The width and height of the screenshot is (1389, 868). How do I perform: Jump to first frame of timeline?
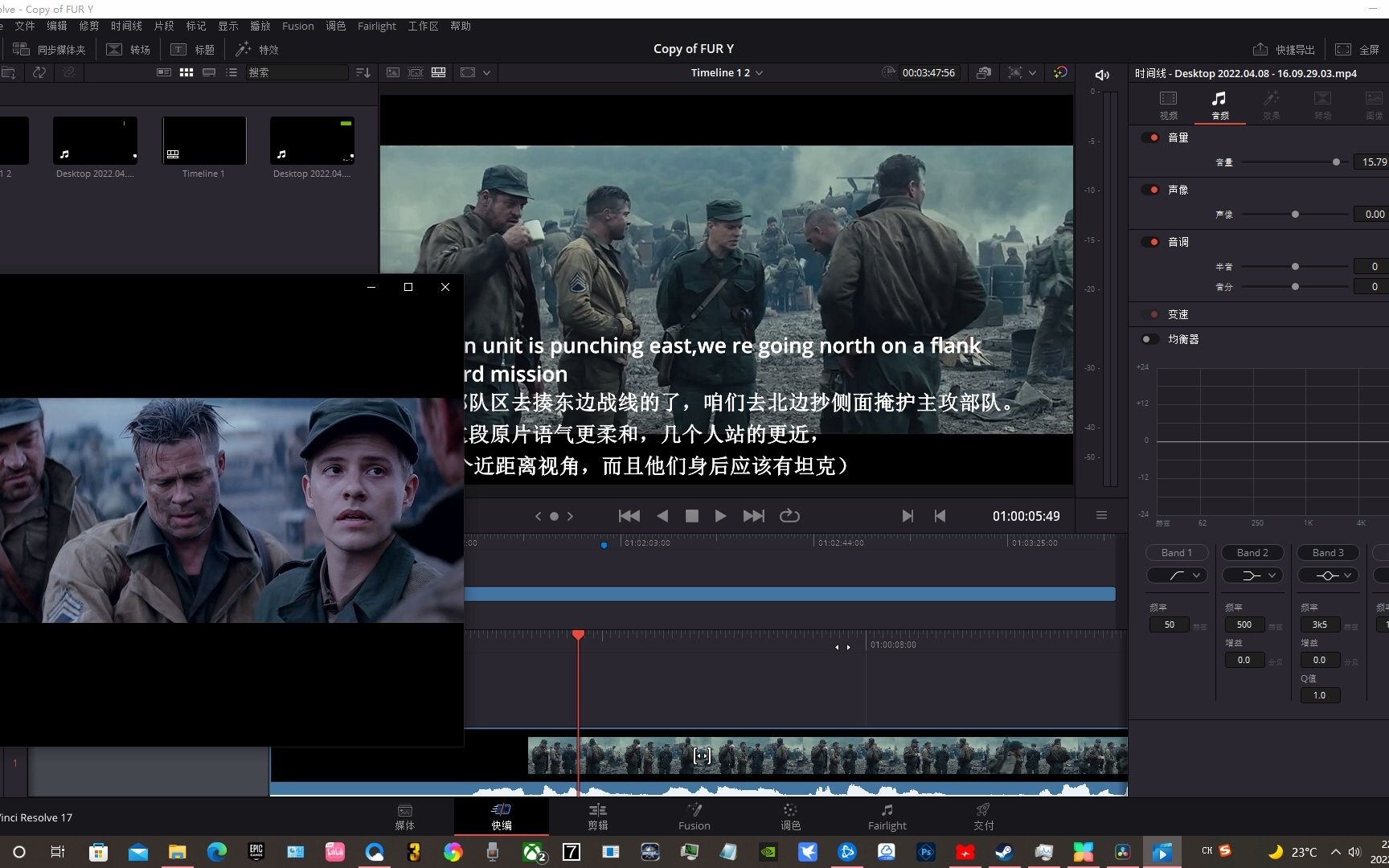click(x=629, y=516)
